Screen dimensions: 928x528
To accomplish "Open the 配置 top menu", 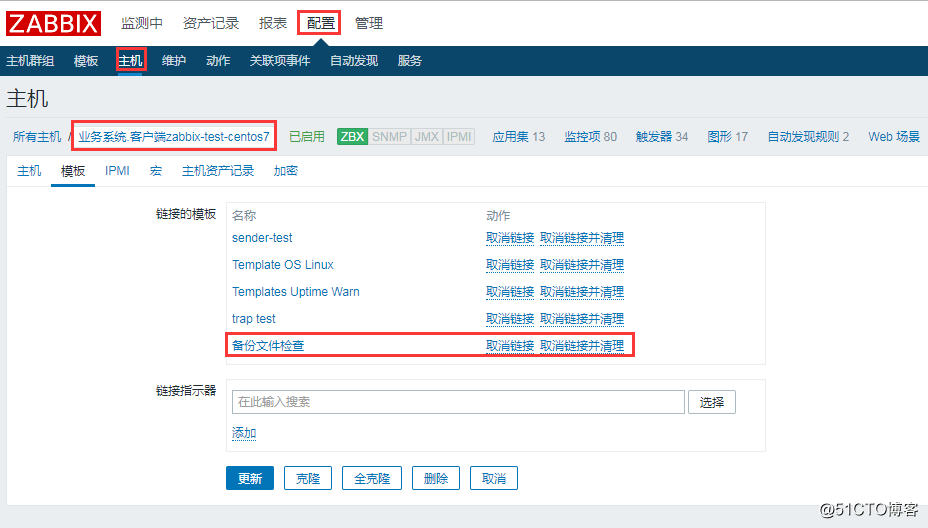I will pos(321,23).
